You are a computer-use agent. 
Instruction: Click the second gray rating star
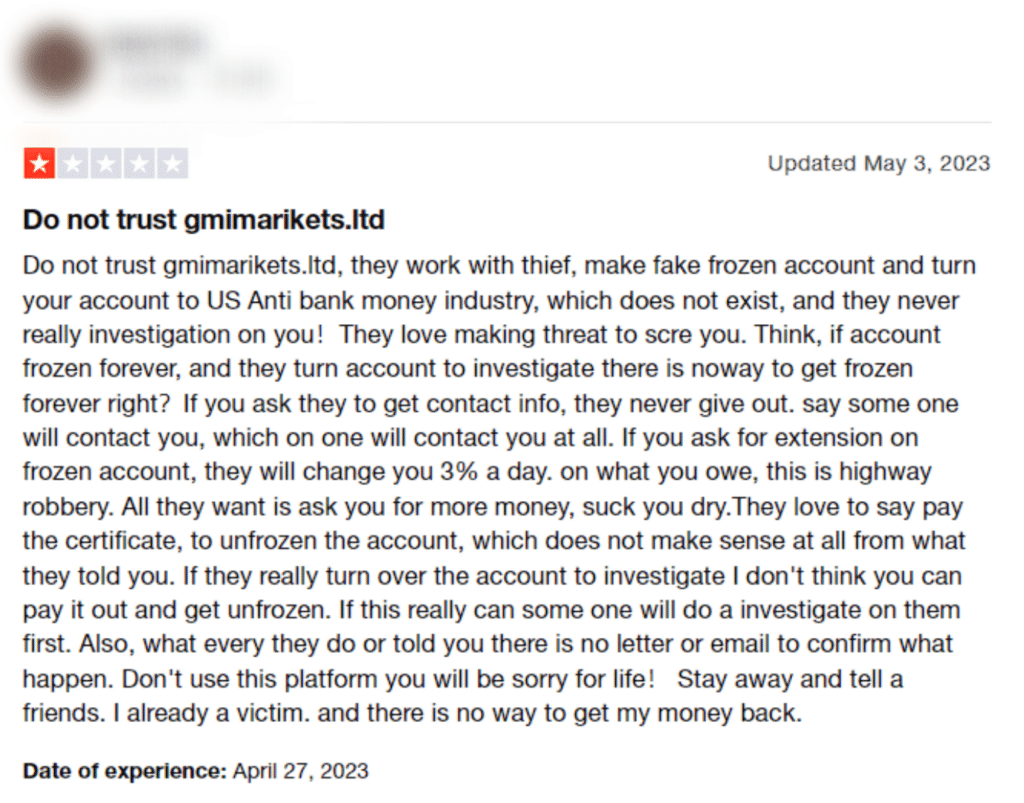tap(73, 163)
